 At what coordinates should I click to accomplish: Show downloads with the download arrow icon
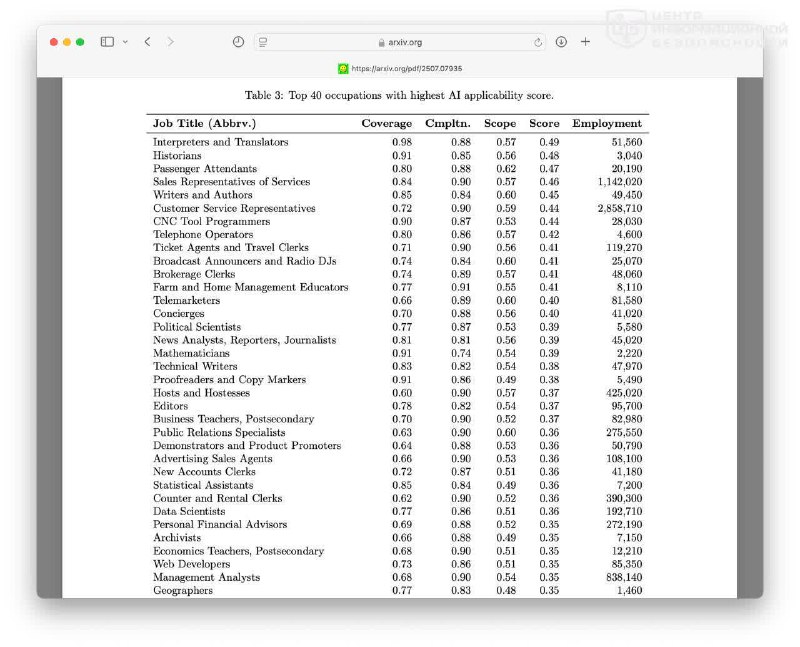pos(561,42)
